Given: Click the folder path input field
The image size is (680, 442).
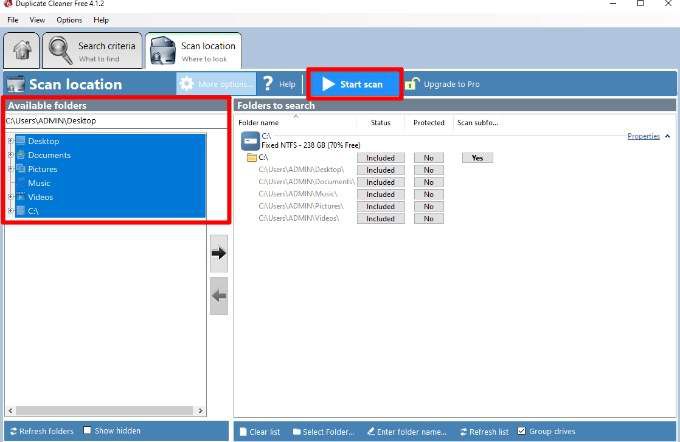Looking at the screenshot, I should 116,121.
